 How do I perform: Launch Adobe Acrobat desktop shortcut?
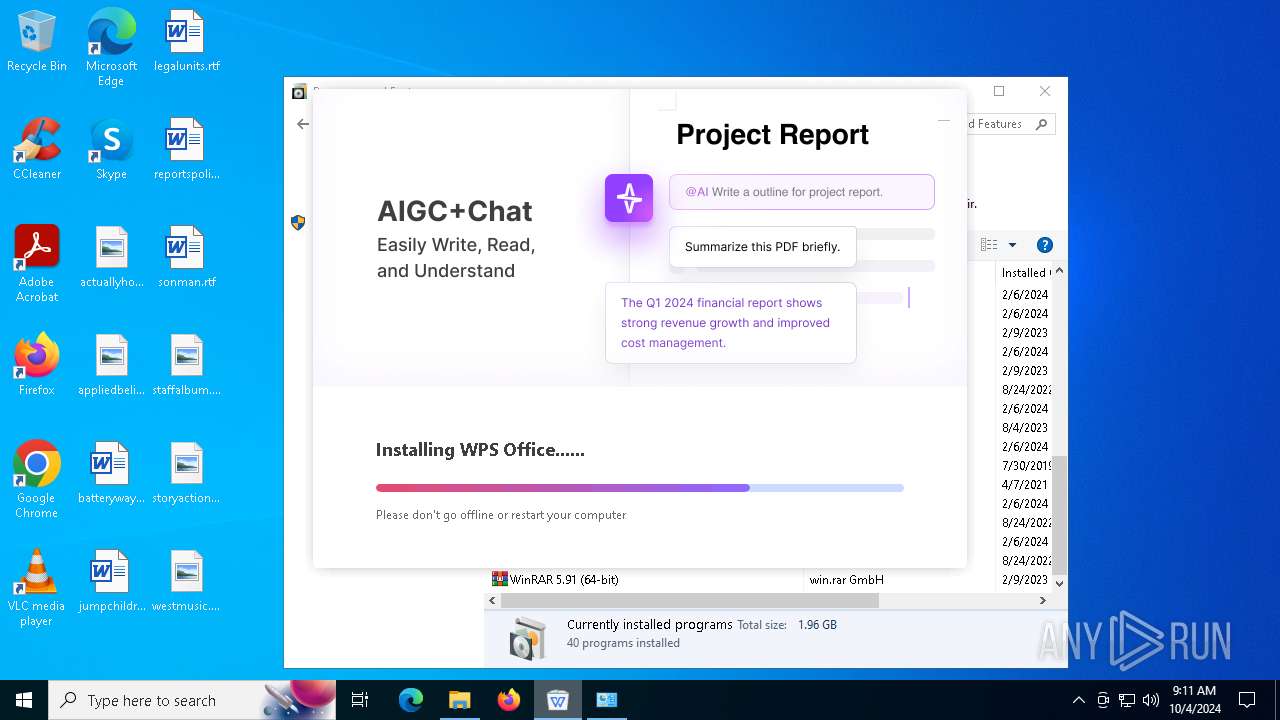[37, 264]
